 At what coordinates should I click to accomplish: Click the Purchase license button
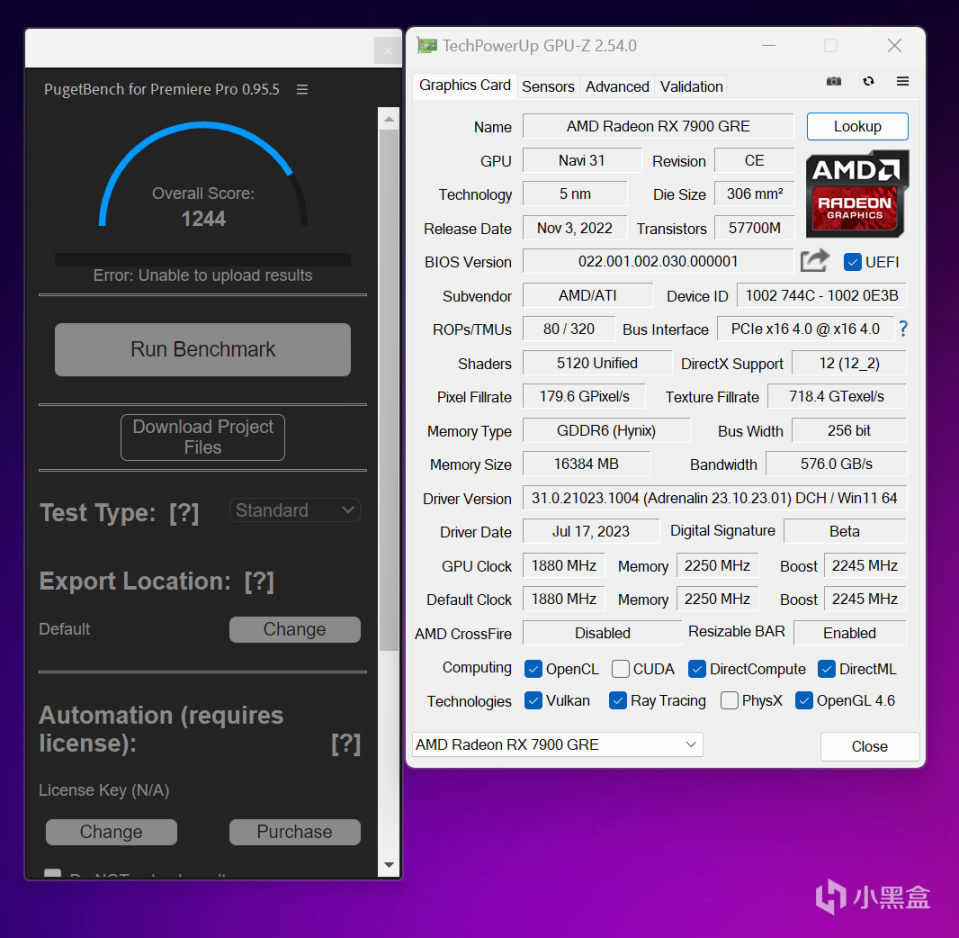tap(295, 832)
